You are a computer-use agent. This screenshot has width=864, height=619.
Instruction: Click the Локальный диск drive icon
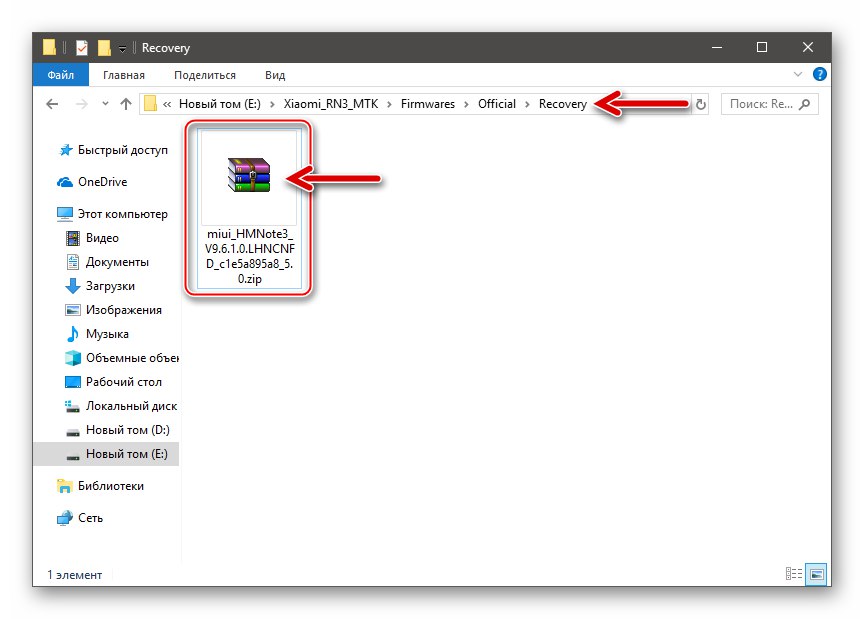72,406
